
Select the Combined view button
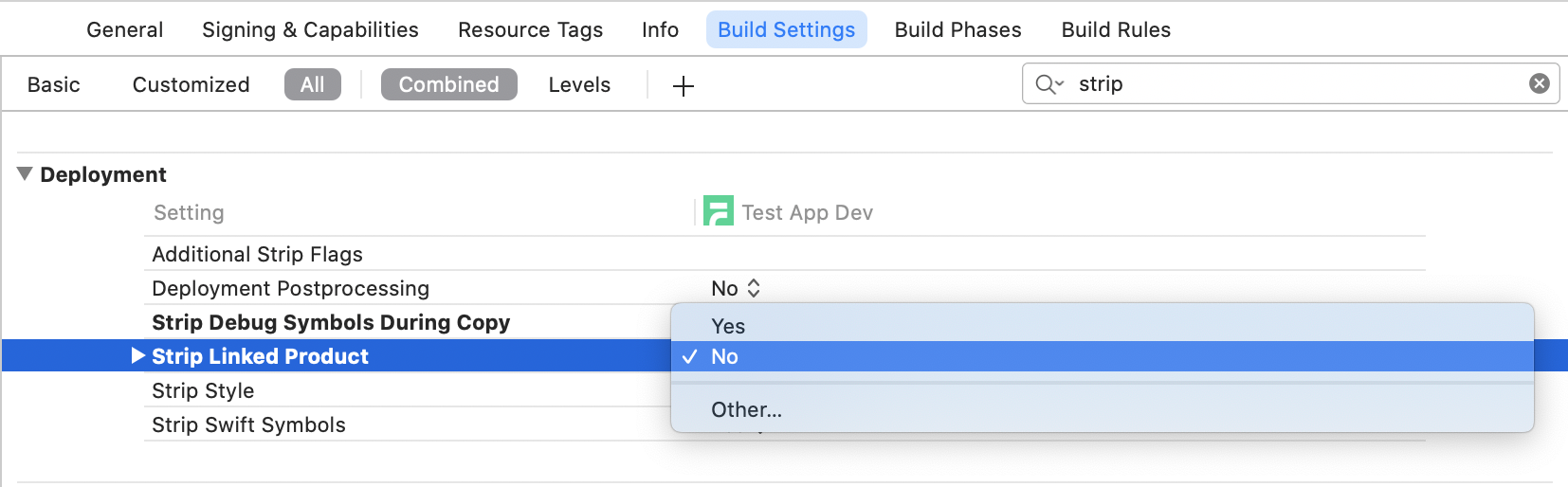[x=449, y=84]
